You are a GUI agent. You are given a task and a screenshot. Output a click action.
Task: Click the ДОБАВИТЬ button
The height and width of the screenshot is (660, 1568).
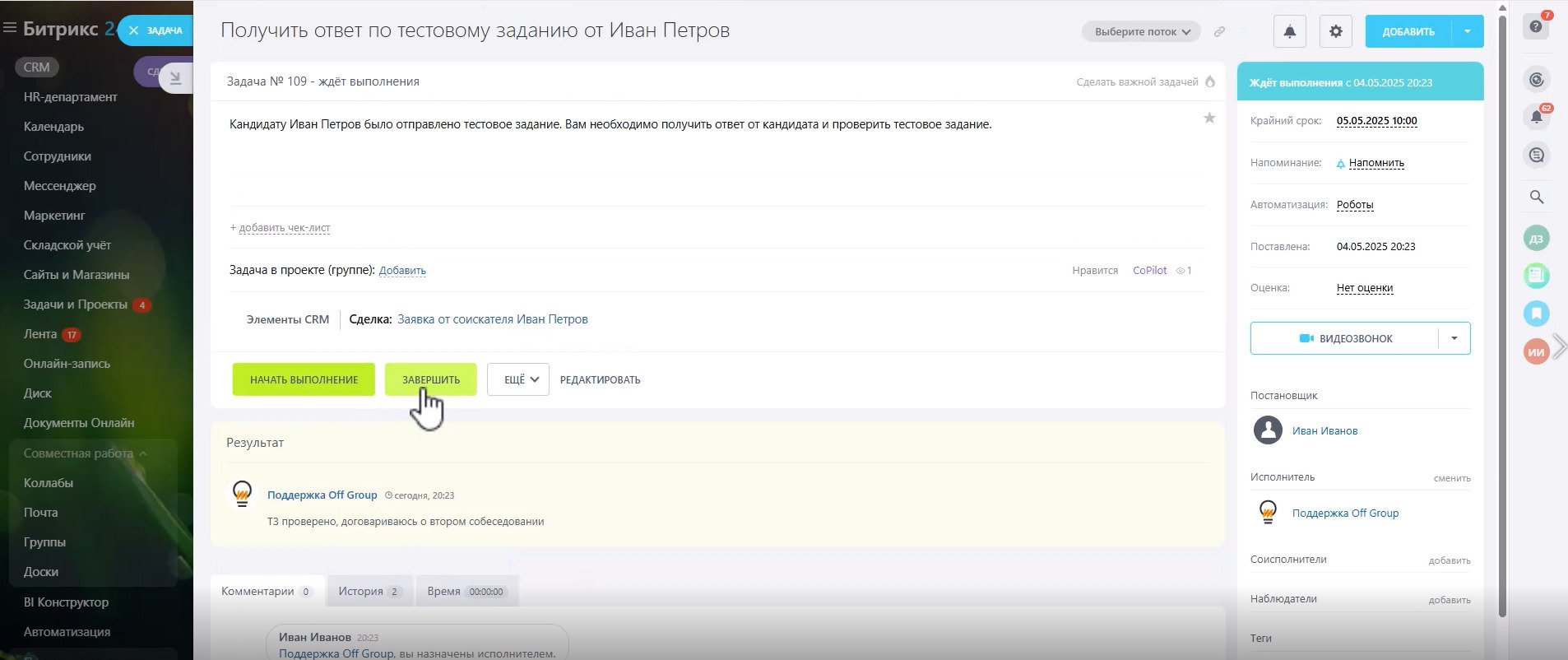(x=1408, y=31)
